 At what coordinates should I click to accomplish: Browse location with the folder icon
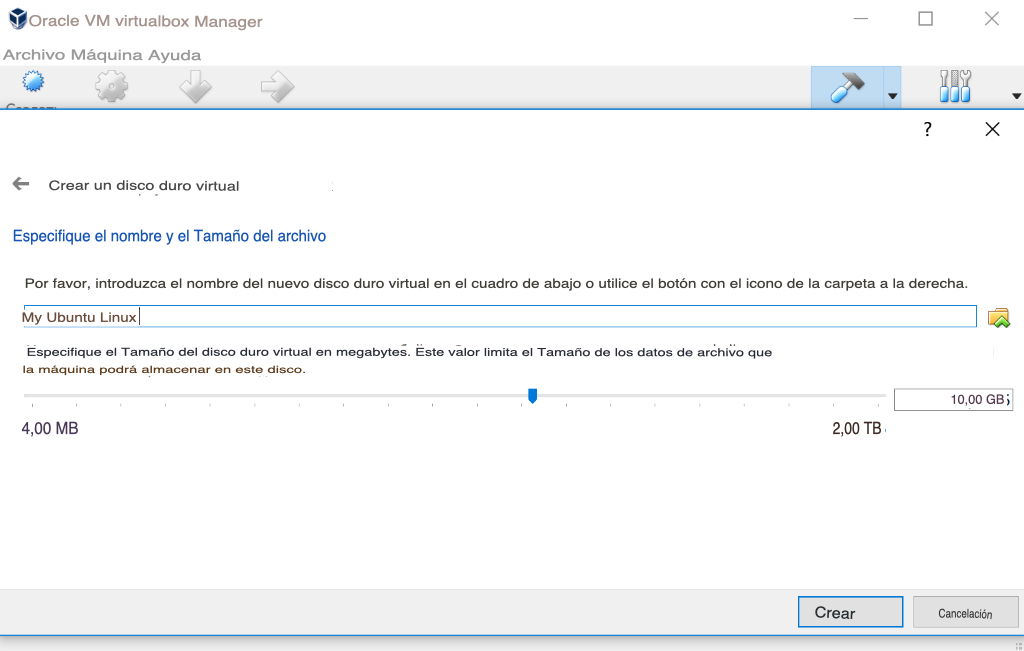pos(999,318)
